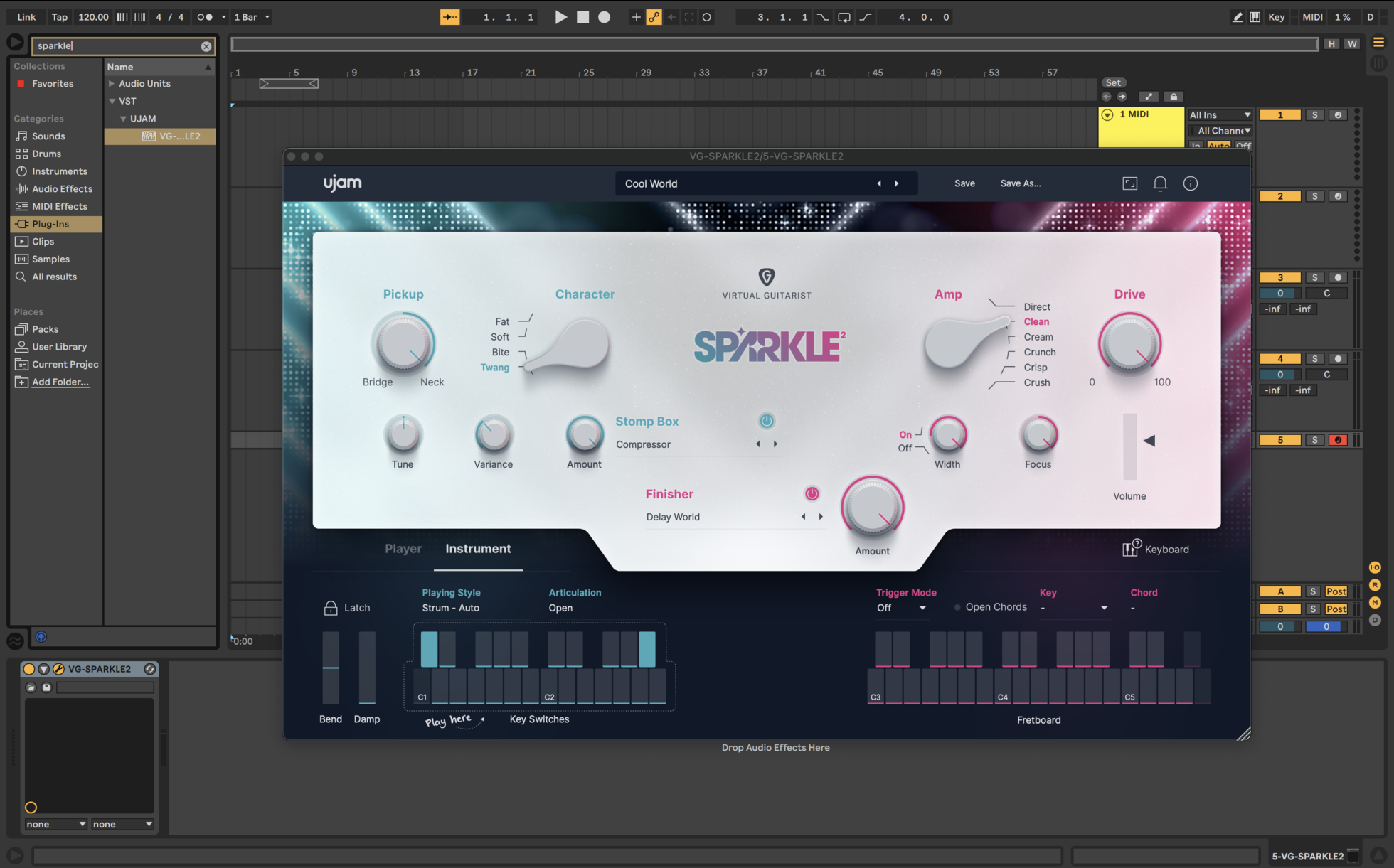Open the bell notification icon in Sparkle header
This screenshot has height=868, width=1394.
coord(1160,183)
